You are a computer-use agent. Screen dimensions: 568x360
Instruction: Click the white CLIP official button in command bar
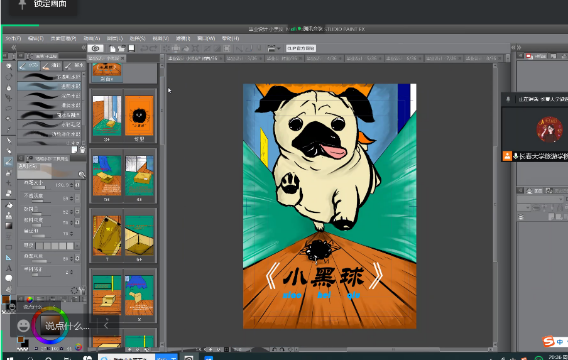(301, 48)
